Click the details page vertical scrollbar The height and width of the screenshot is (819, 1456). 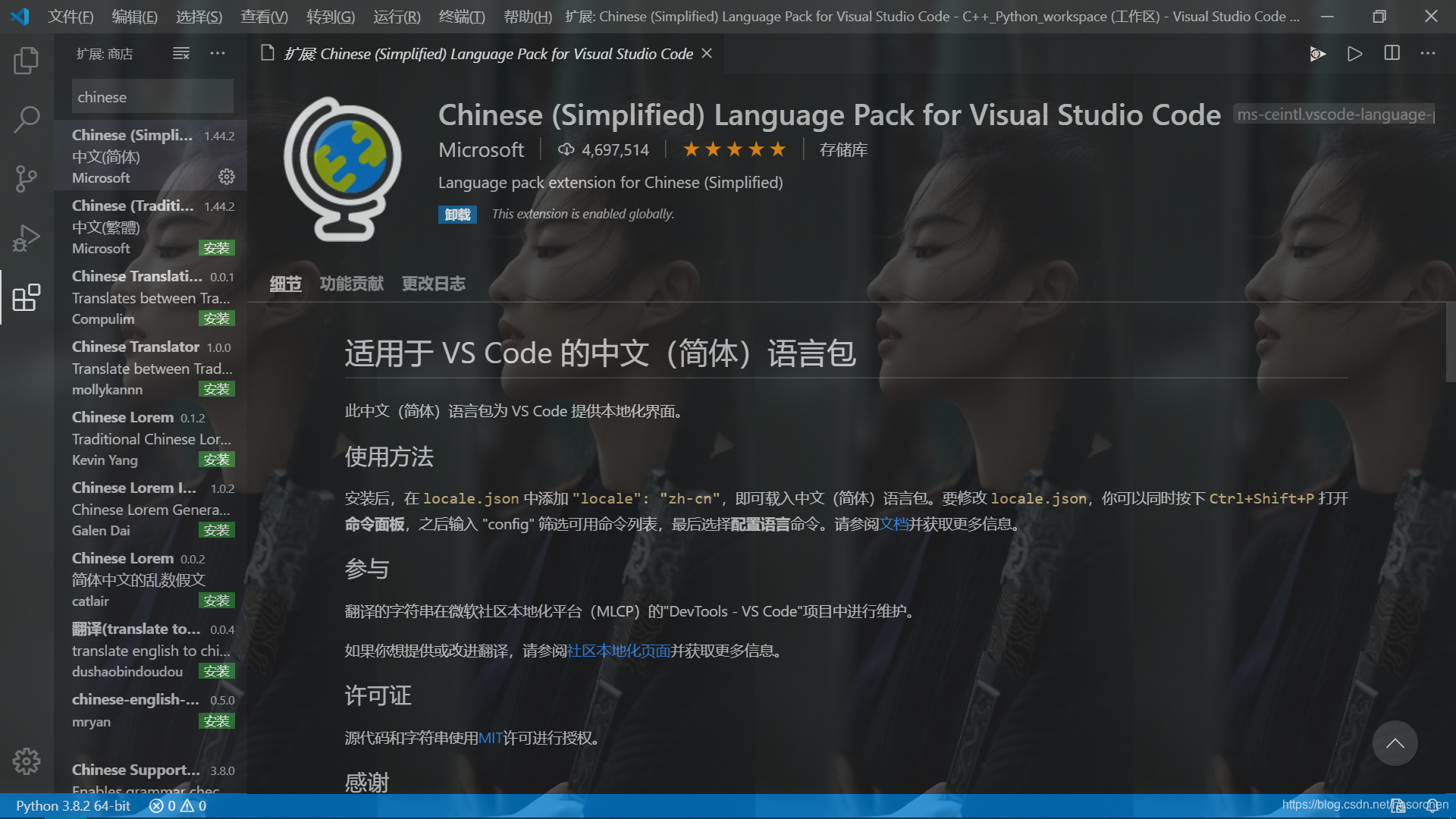[x=1450, y=341]
